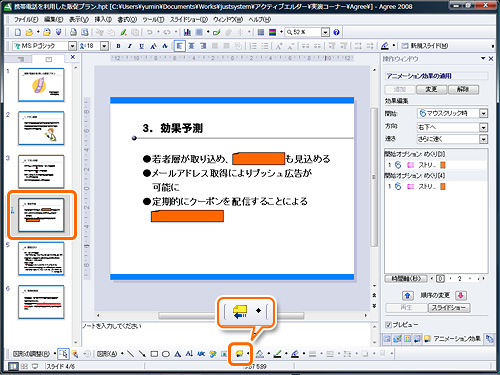Open the 方向 direction dropdown
Viewport: 500px width, 375px height.
tap(484, 127)
